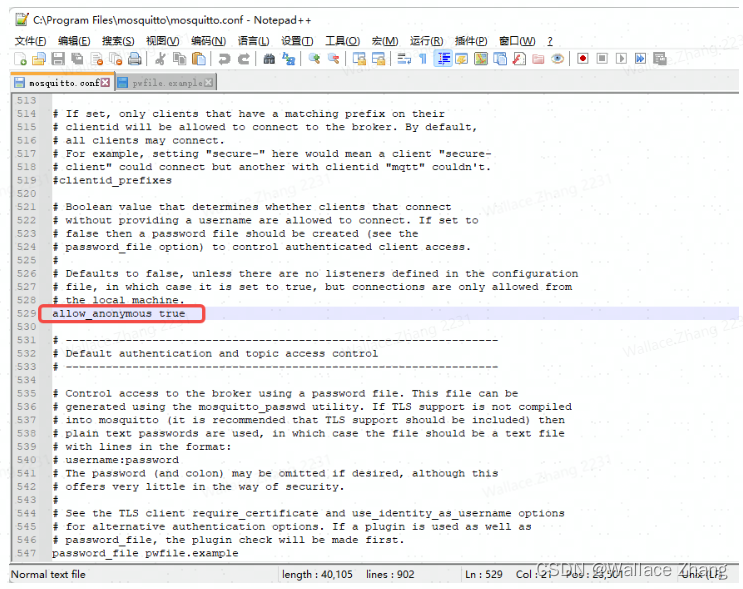Click the Copy icon

coord(180,59)
